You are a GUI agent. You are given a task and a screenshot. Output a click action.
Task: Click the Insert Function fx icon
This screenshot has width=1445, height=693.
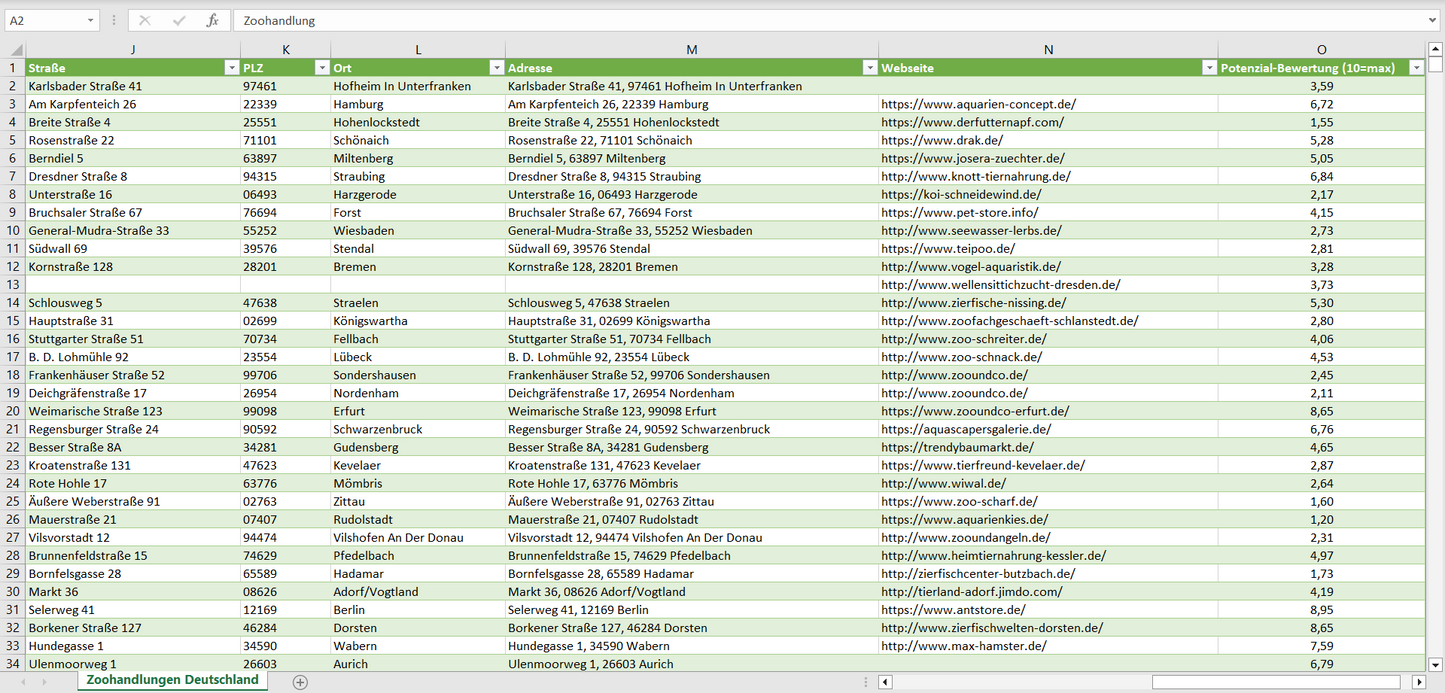212,20
